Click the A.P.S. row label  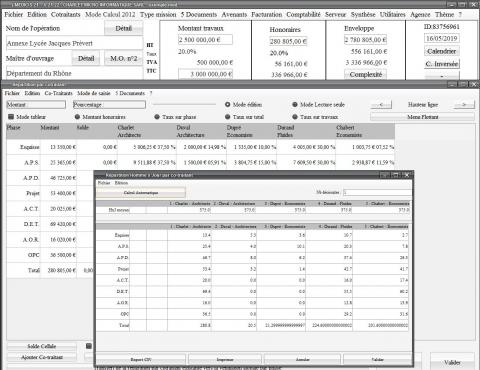coord(31,162)
